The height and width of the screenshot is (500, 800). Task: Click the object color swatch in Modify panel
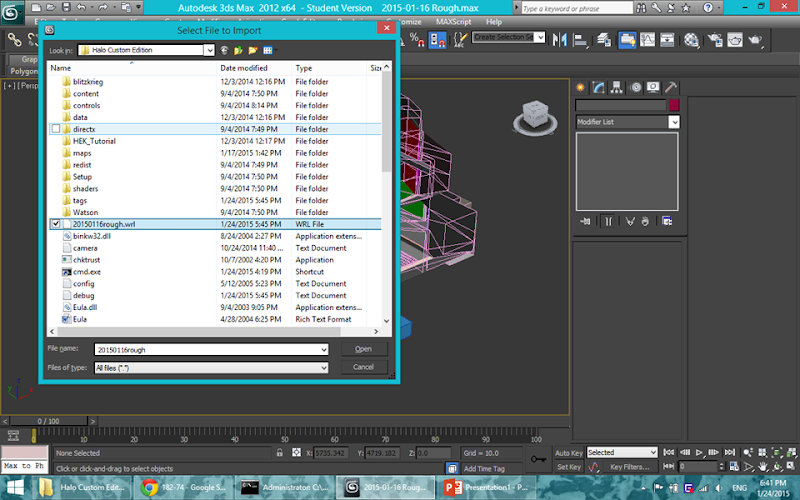pos(674,105)
